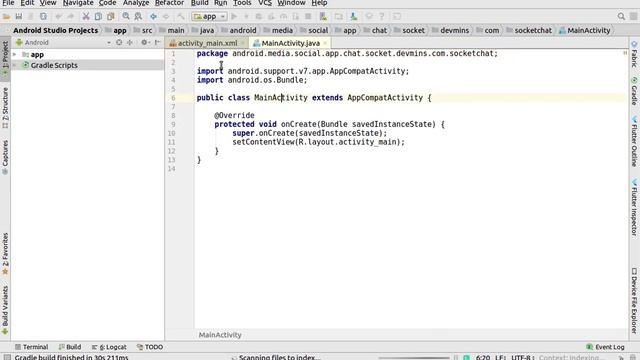Screen dimensions: 640x360
Task: Click the scroll from source target icon
Action: (x=119, y=42)
